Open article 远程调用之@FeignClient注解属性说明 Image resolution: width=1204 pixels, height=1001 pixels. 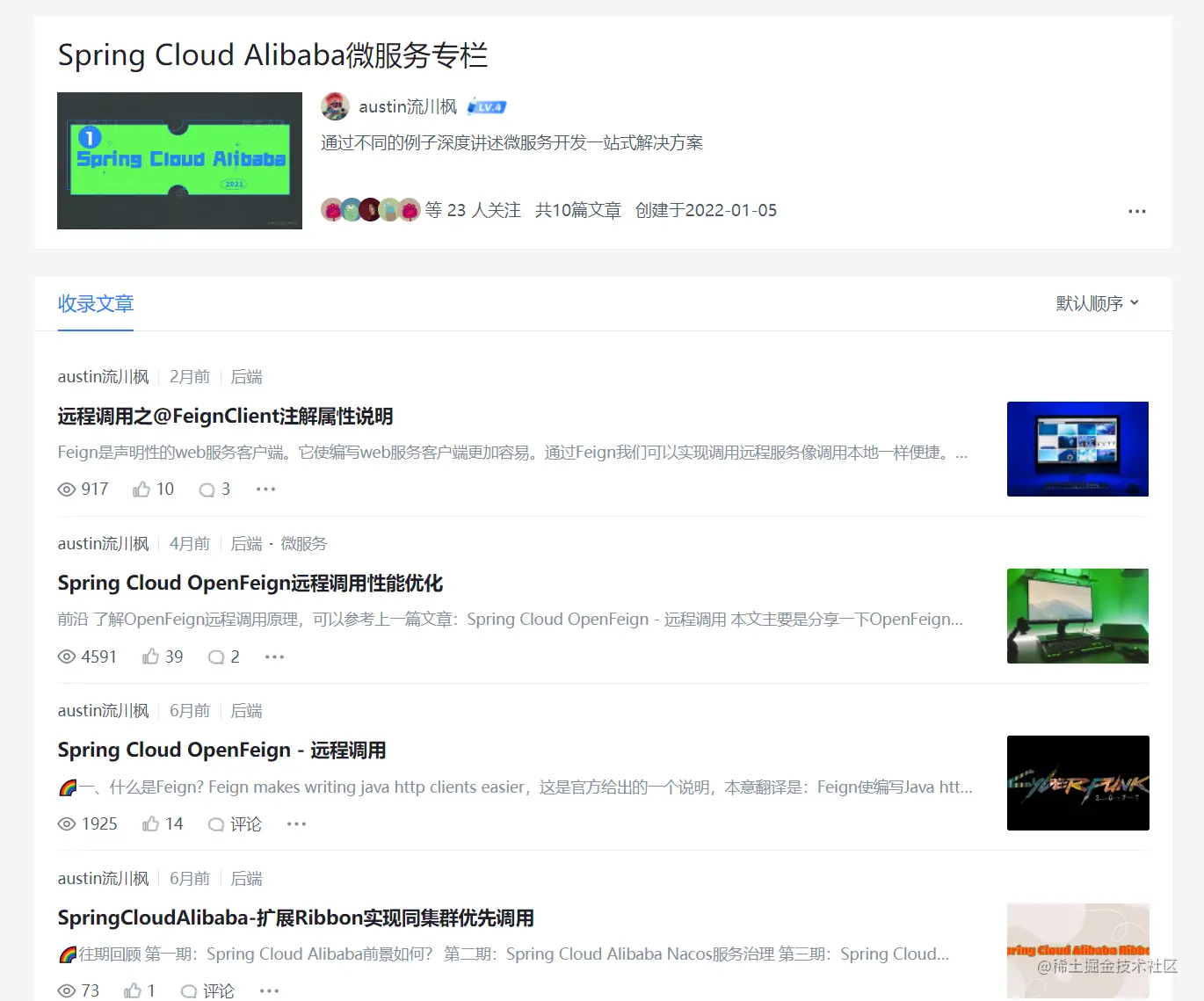[225, 417]
